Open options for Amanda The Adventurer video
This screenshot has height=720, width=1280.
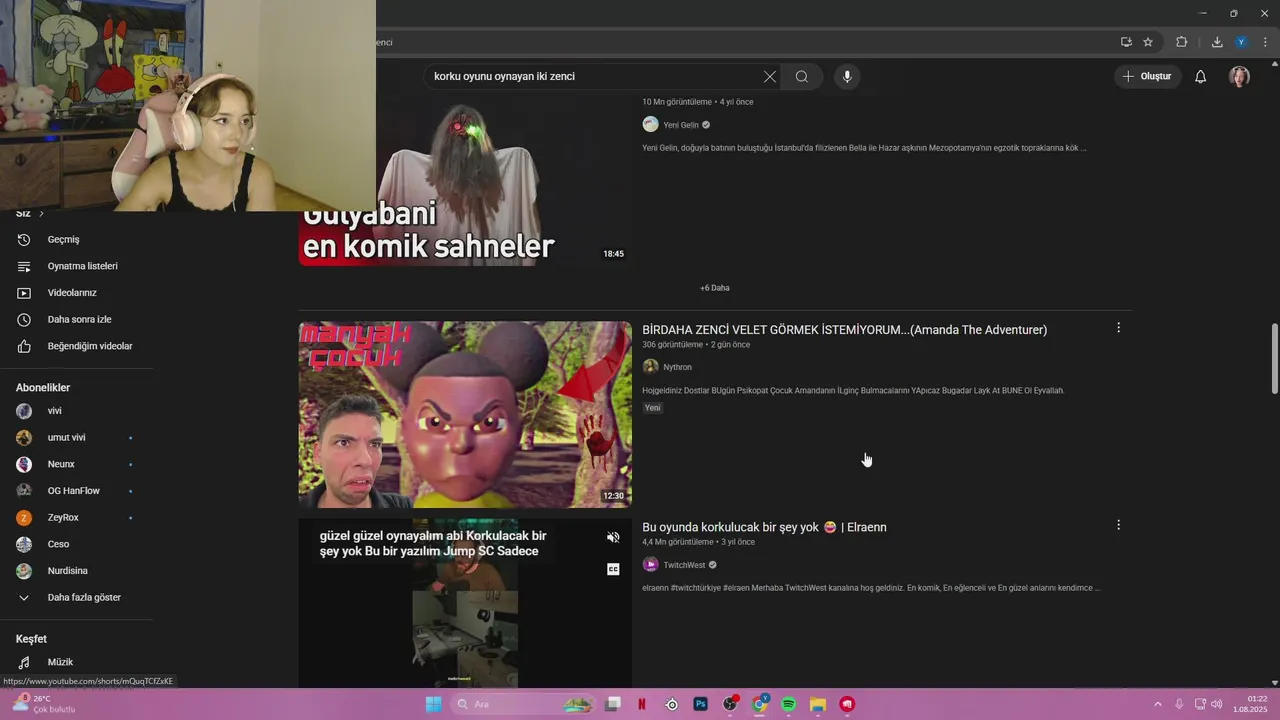point(1118,328)
